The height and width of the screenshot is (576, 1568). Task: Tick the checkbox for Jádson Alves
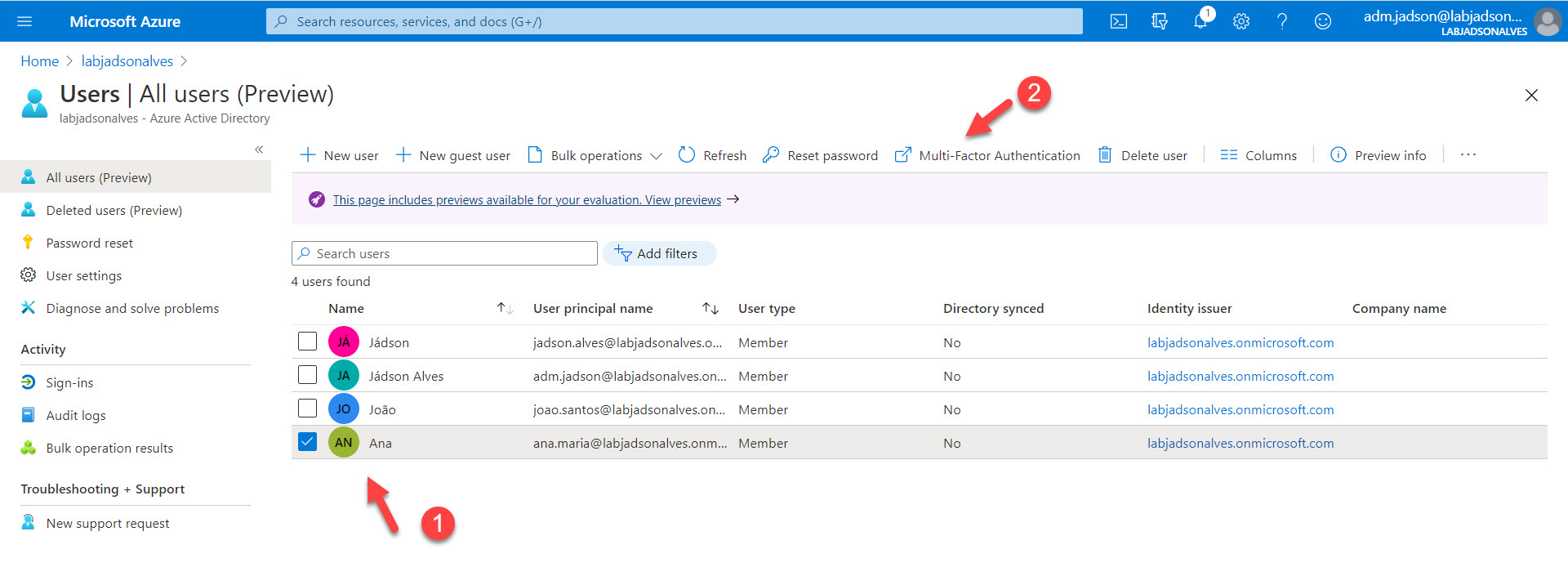coord(307,375)
